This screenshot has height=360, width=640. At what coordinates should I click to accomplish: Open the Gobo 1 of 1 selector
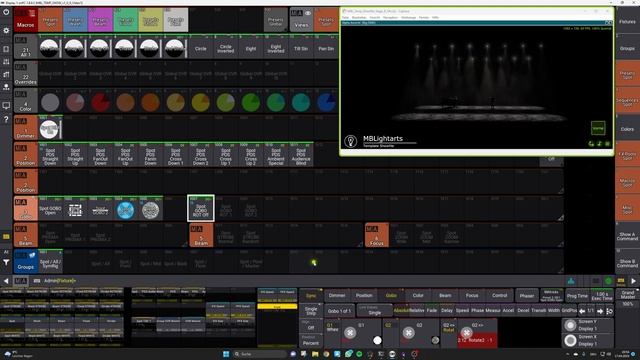[339, 311]
